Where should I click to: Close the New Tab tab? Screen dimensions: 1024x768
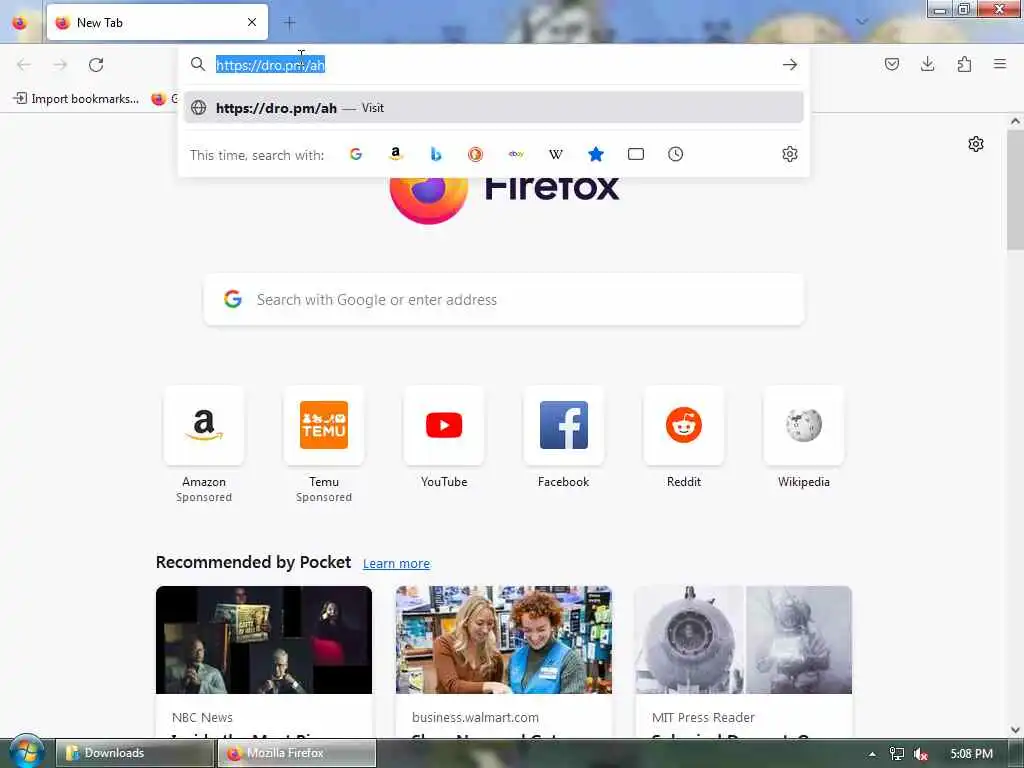[x=252, y=22]
